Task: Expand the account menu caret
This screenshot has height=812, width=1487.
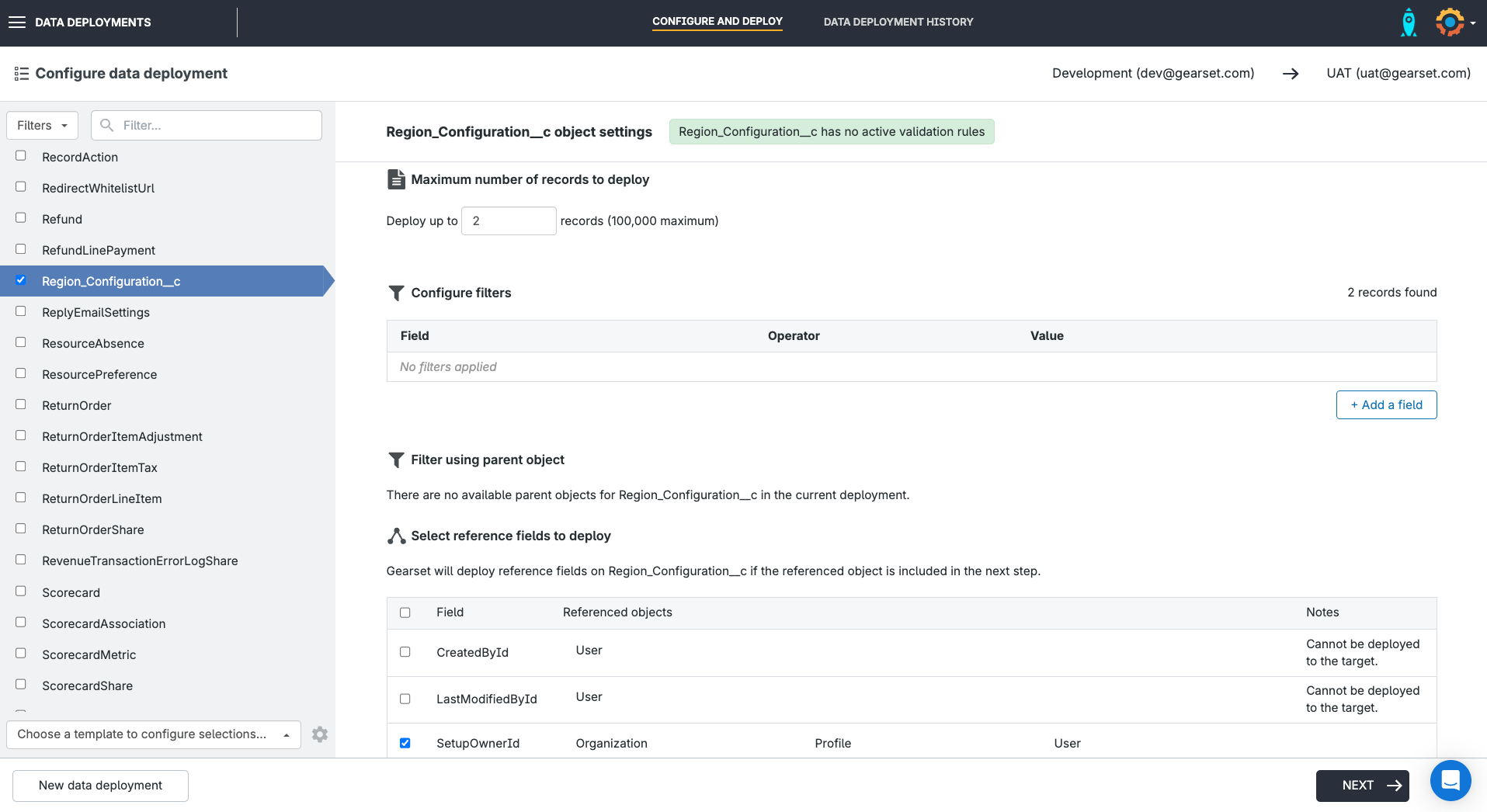Action: tap(1473, 23)
